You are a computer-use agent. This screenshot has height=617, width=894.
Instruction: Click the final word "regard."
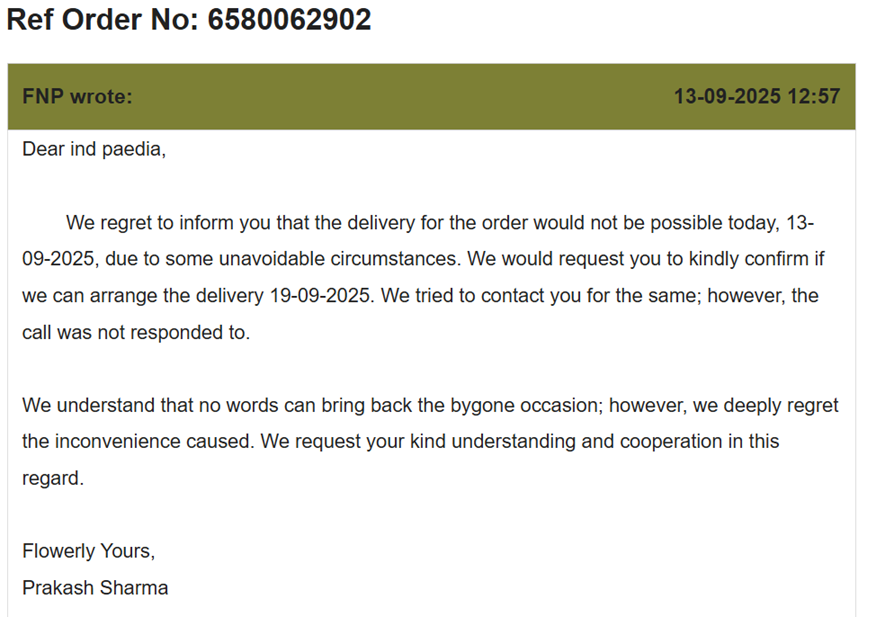pyautogui.click(x=53, y=478)
